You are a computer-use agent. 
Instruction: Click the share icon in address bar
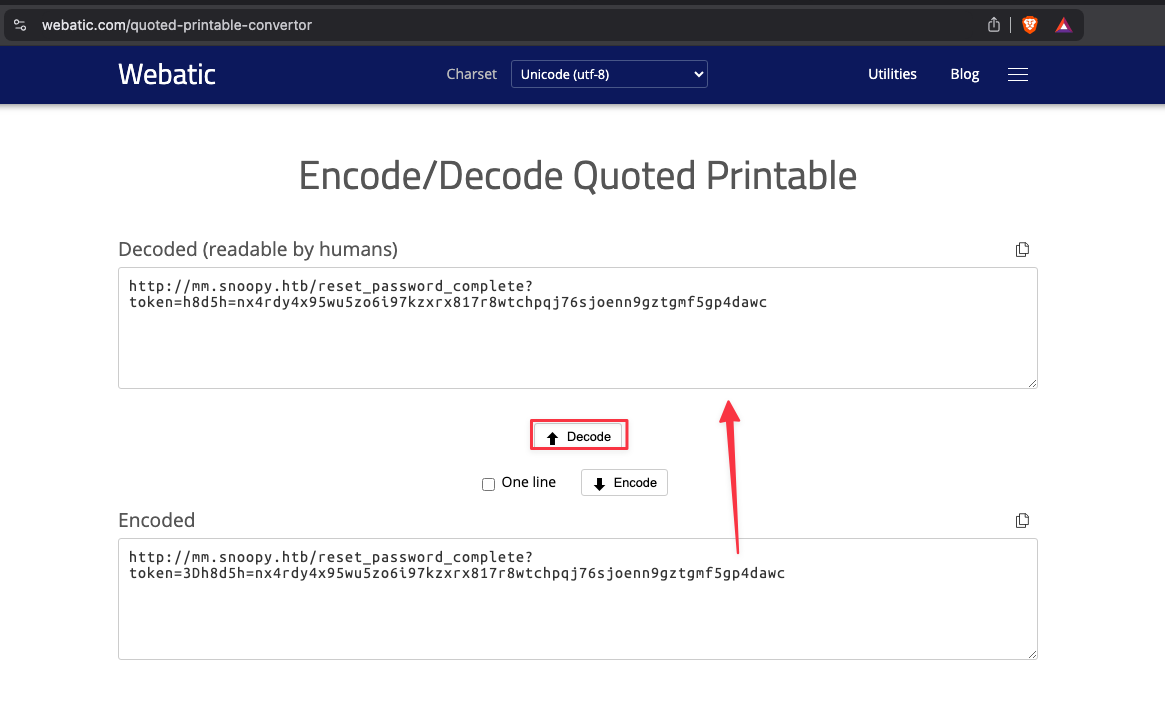(x=993, y=25)
